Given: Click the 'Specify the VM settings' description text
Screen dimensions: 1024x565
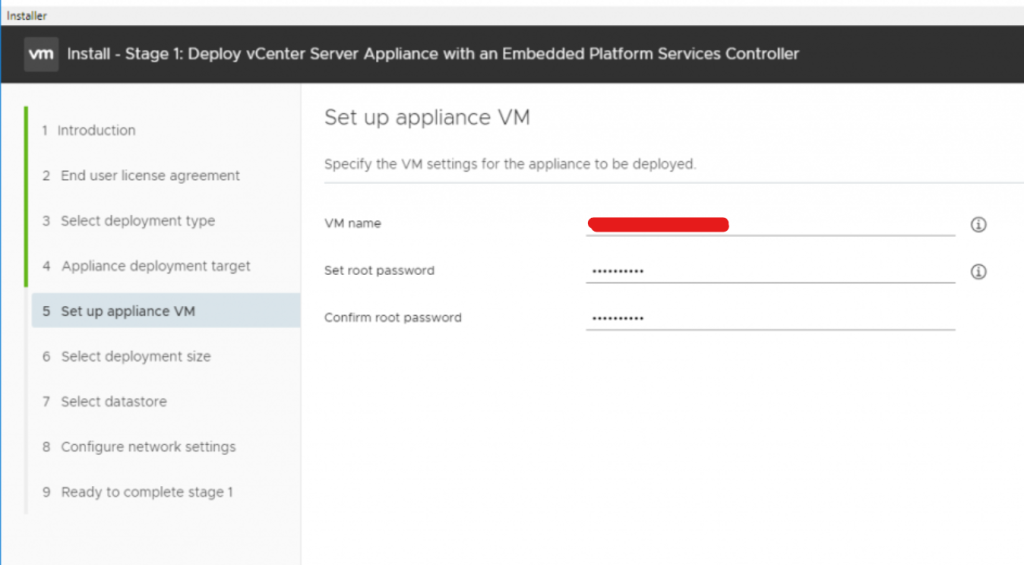Looking at the screenshot, I should pos(510,164).
